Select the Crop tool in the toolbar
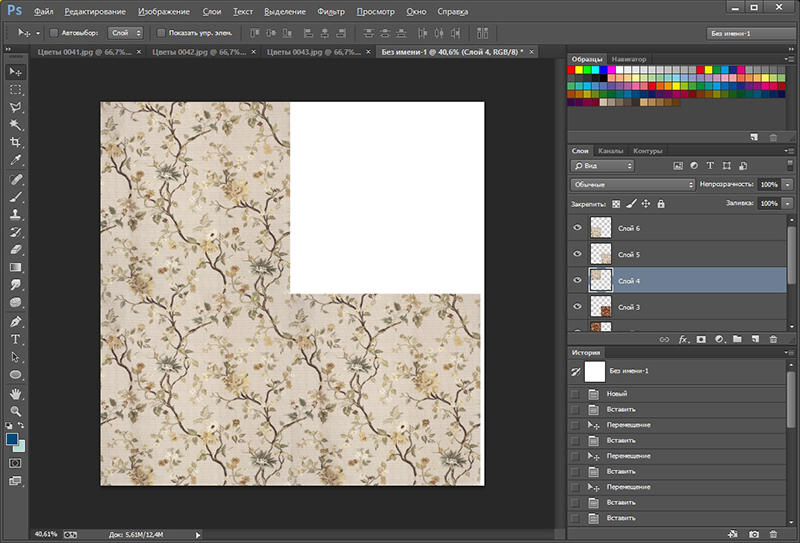800x543 pixels. pos(16,142)
